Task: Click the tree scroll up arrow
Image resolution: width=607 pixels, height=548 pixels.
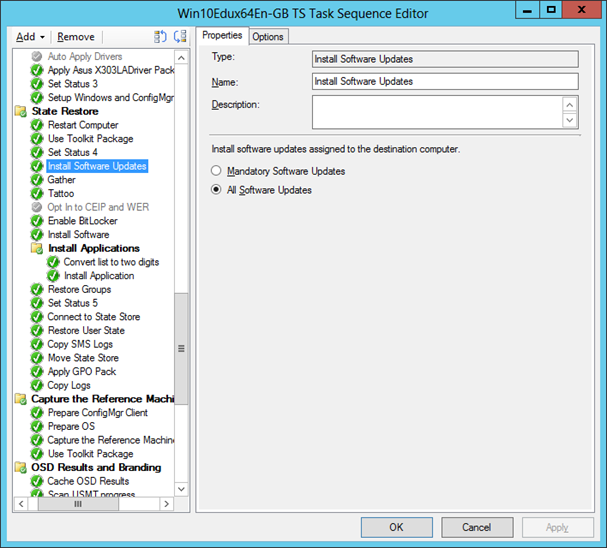Action: (x=182, y=57)
